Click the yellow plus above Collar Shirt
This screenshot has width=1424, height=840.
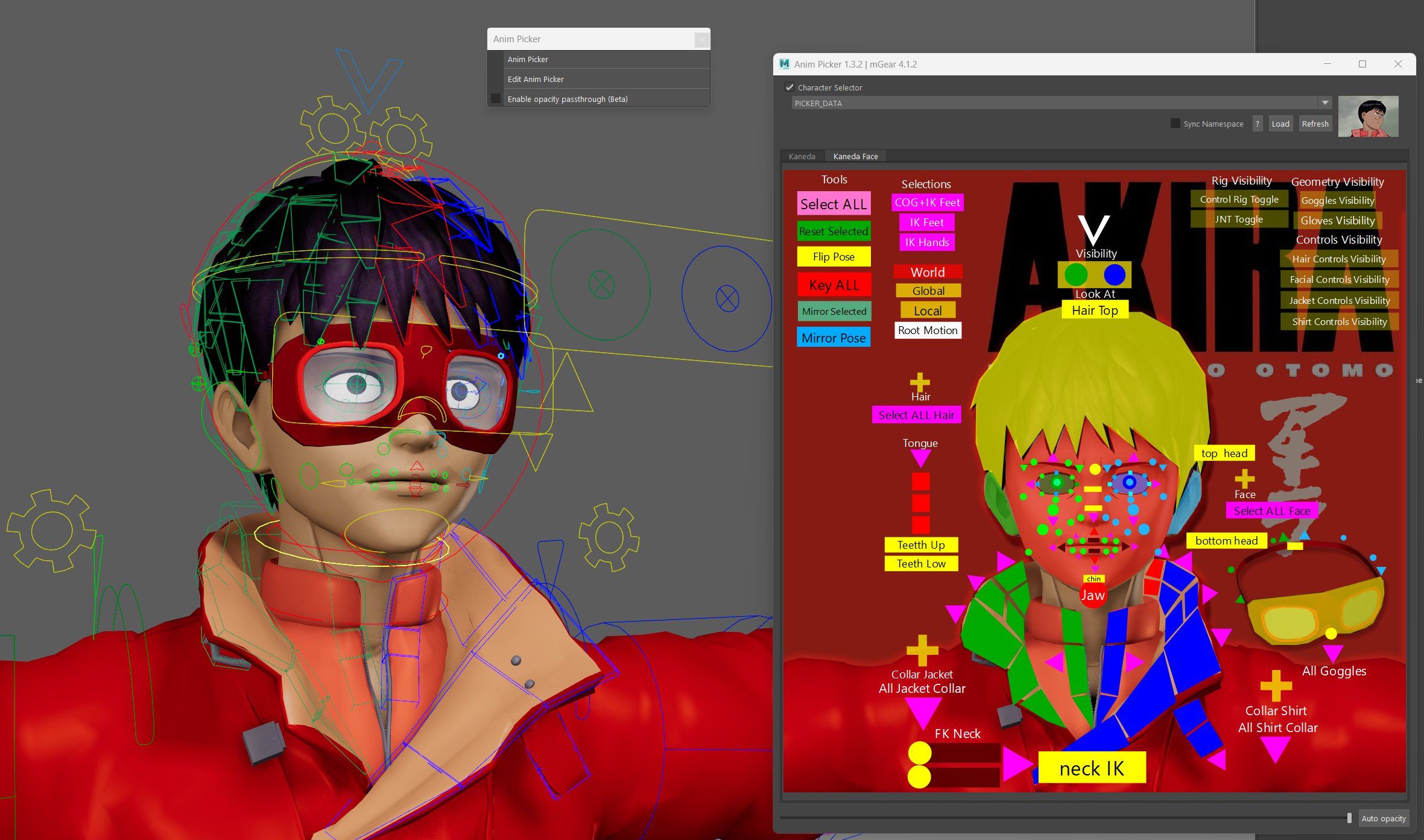point(1276,686)
